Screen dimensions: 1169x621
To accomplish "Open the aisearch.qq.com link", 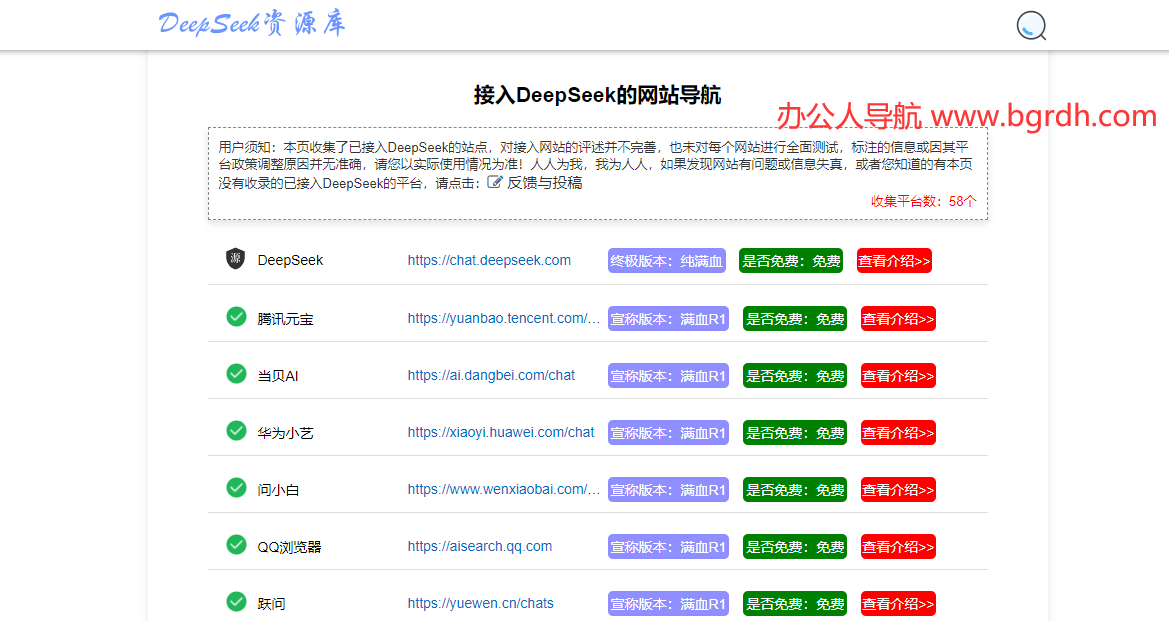I will point(480,546).
